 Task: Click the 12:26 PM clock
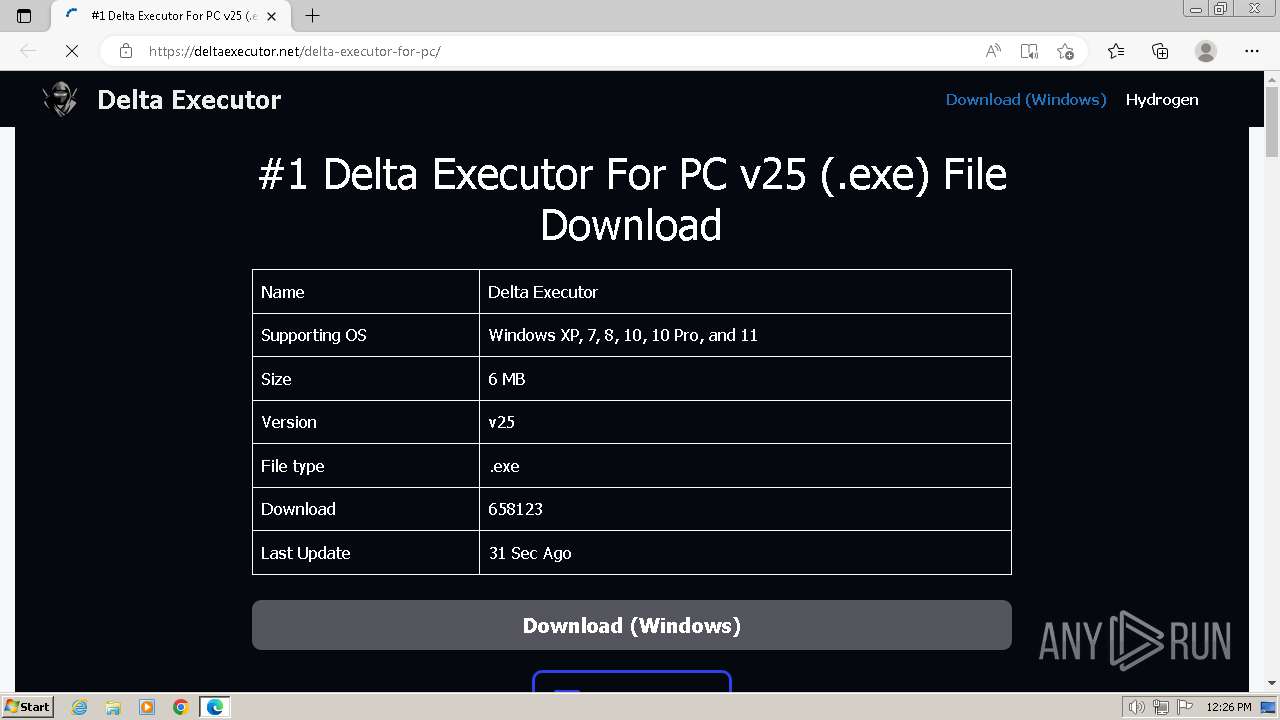pyautogui.click(x=1229, y=707)
